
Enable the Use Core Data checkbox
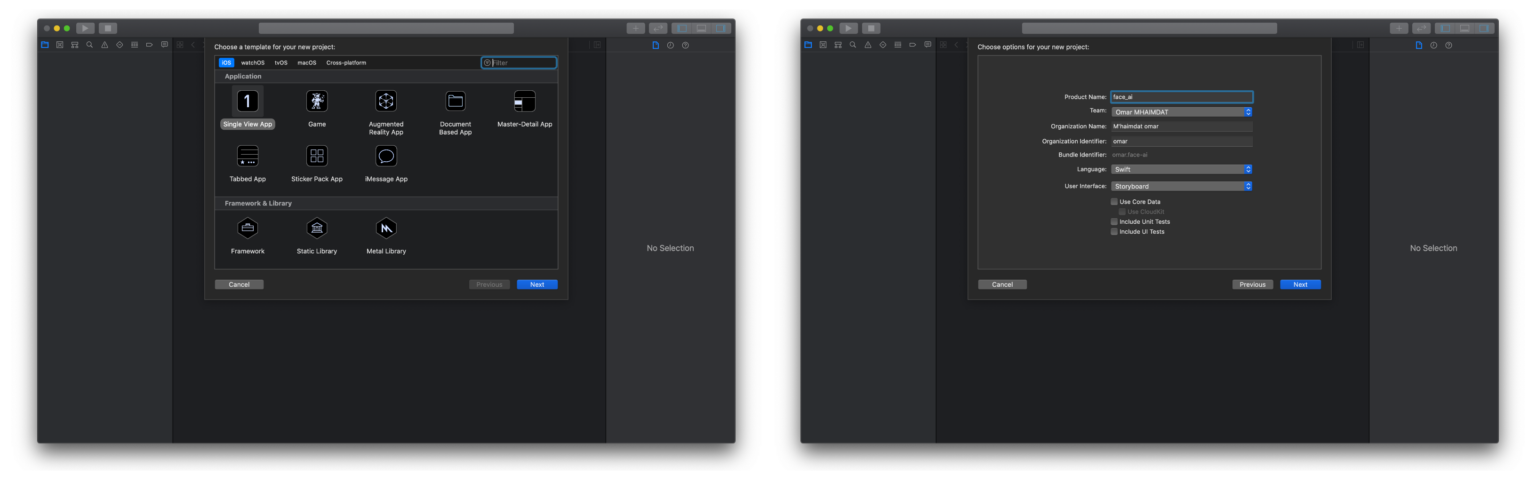(1115, 202)
